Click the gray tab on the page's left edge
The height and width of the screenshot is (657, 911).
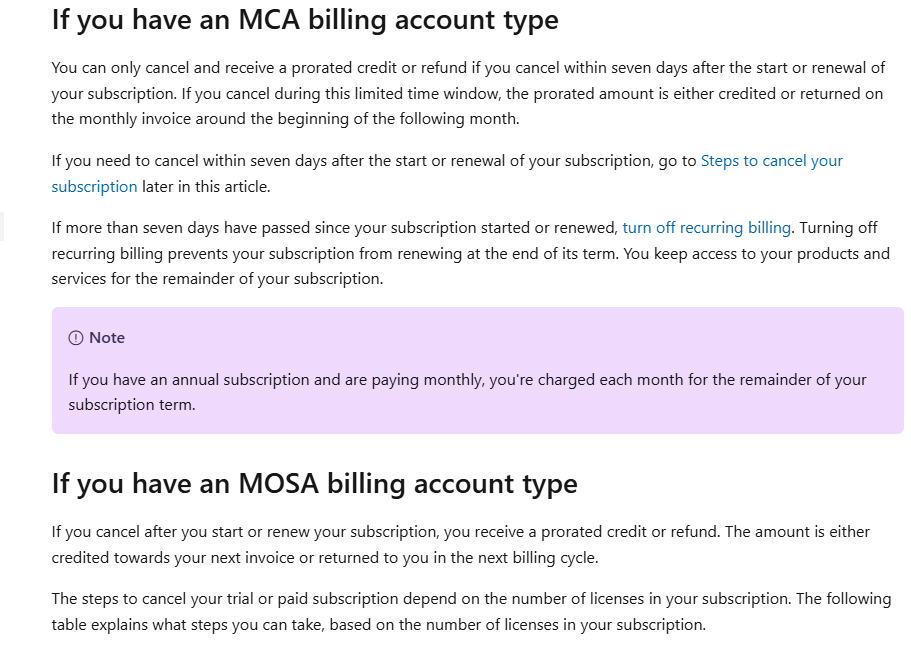(2, 227)
